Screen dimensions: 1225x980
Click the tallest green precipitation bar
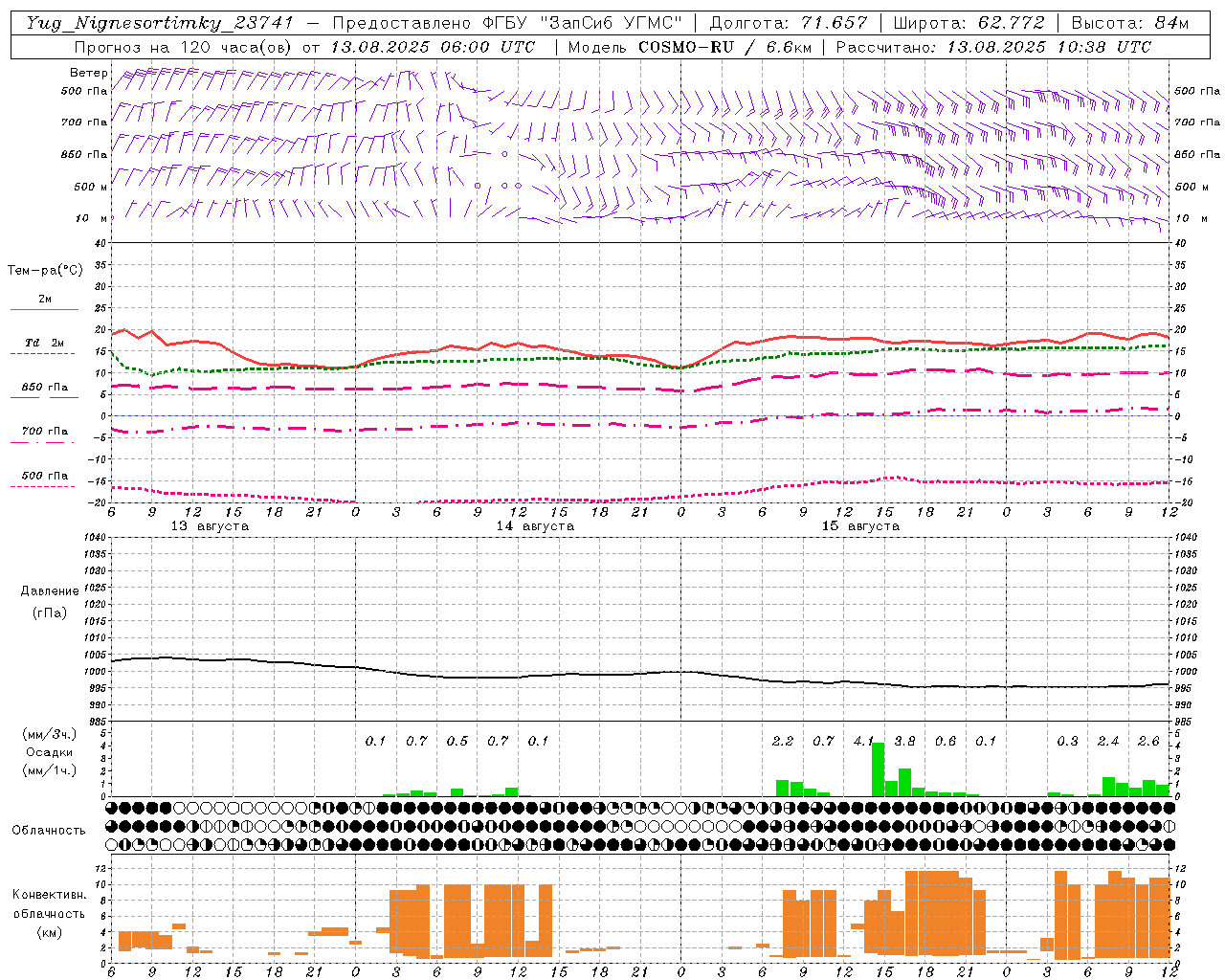coord(878,769)
